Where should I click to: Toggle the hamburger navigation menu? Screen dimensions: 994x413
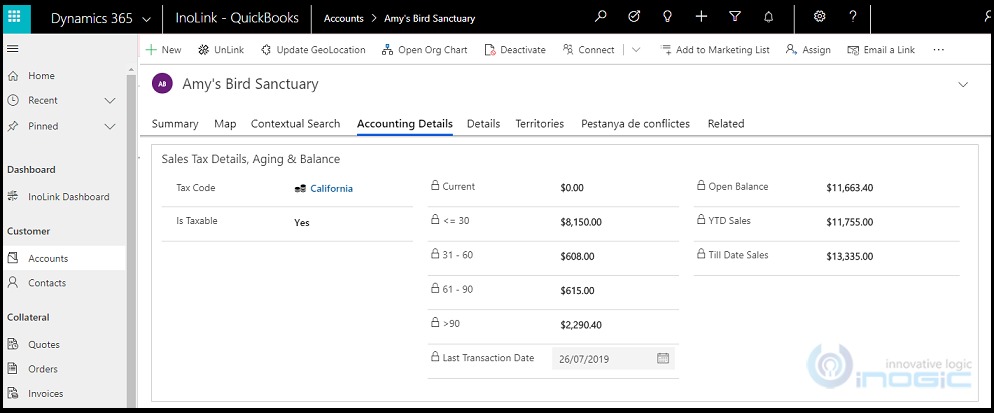[13, 49]
